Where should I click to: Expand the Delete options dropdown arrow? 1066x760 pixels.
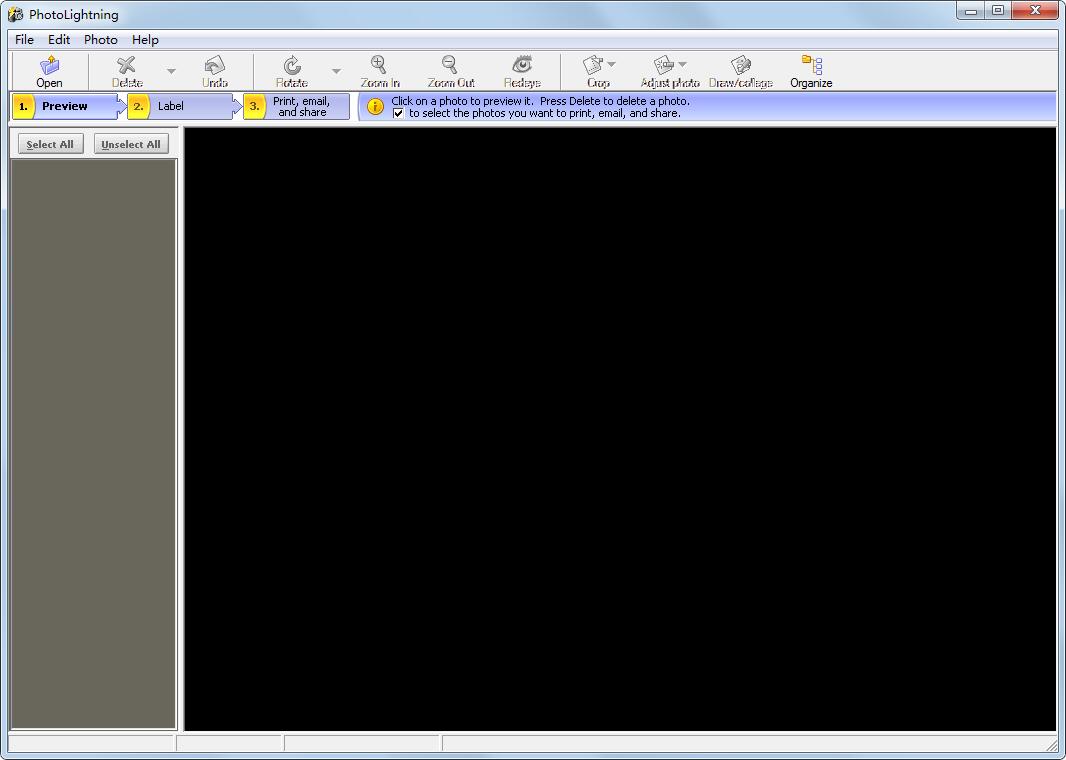point(170,72)
